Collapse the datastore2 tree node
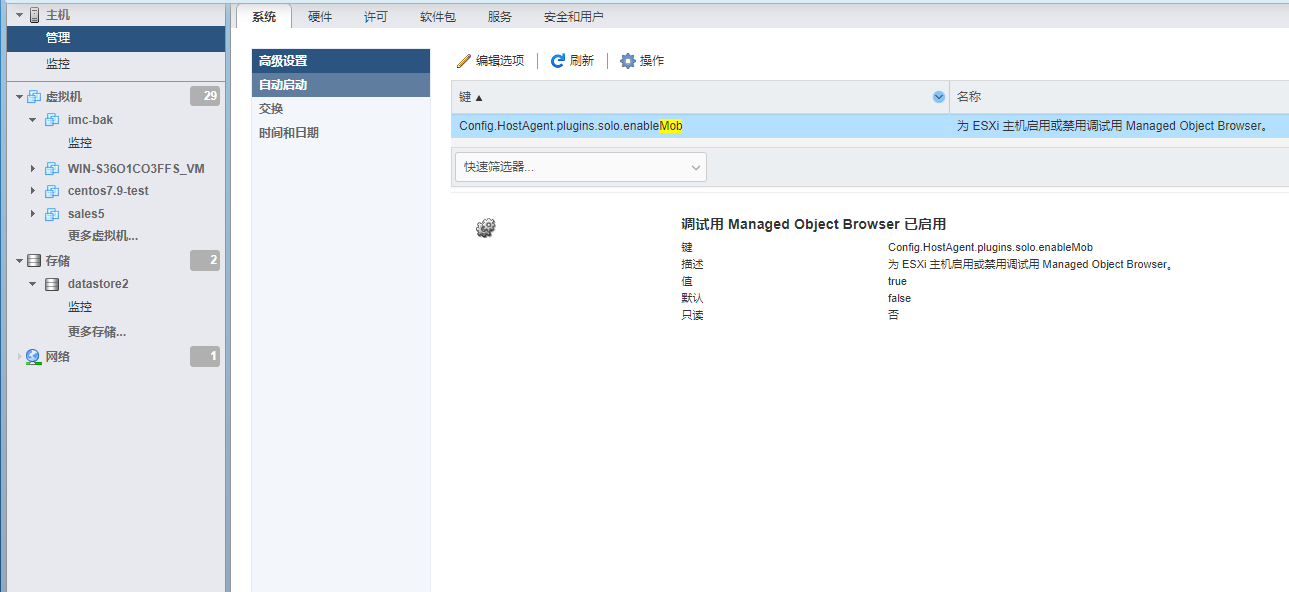Viewport: 1289px width, 592px height. point(33,284)
